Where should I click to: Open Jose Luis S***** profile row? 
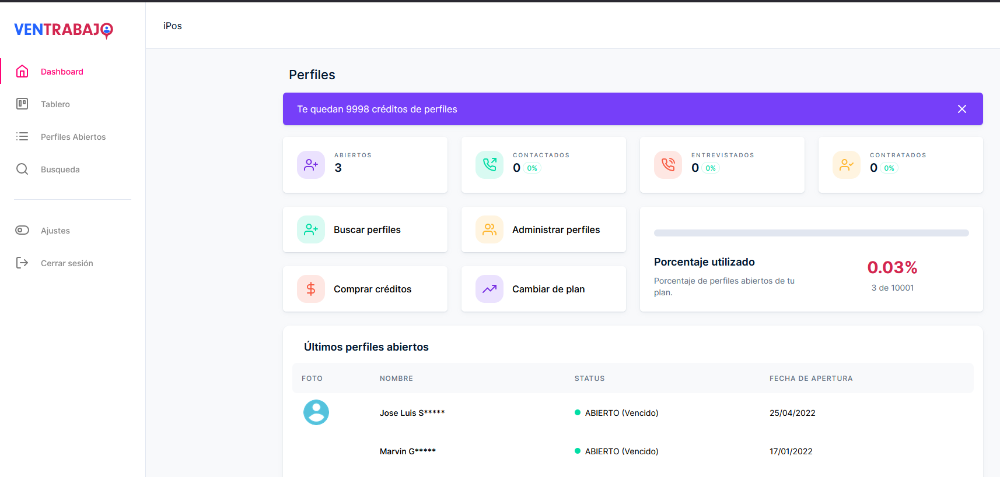(x=412, y=413)
